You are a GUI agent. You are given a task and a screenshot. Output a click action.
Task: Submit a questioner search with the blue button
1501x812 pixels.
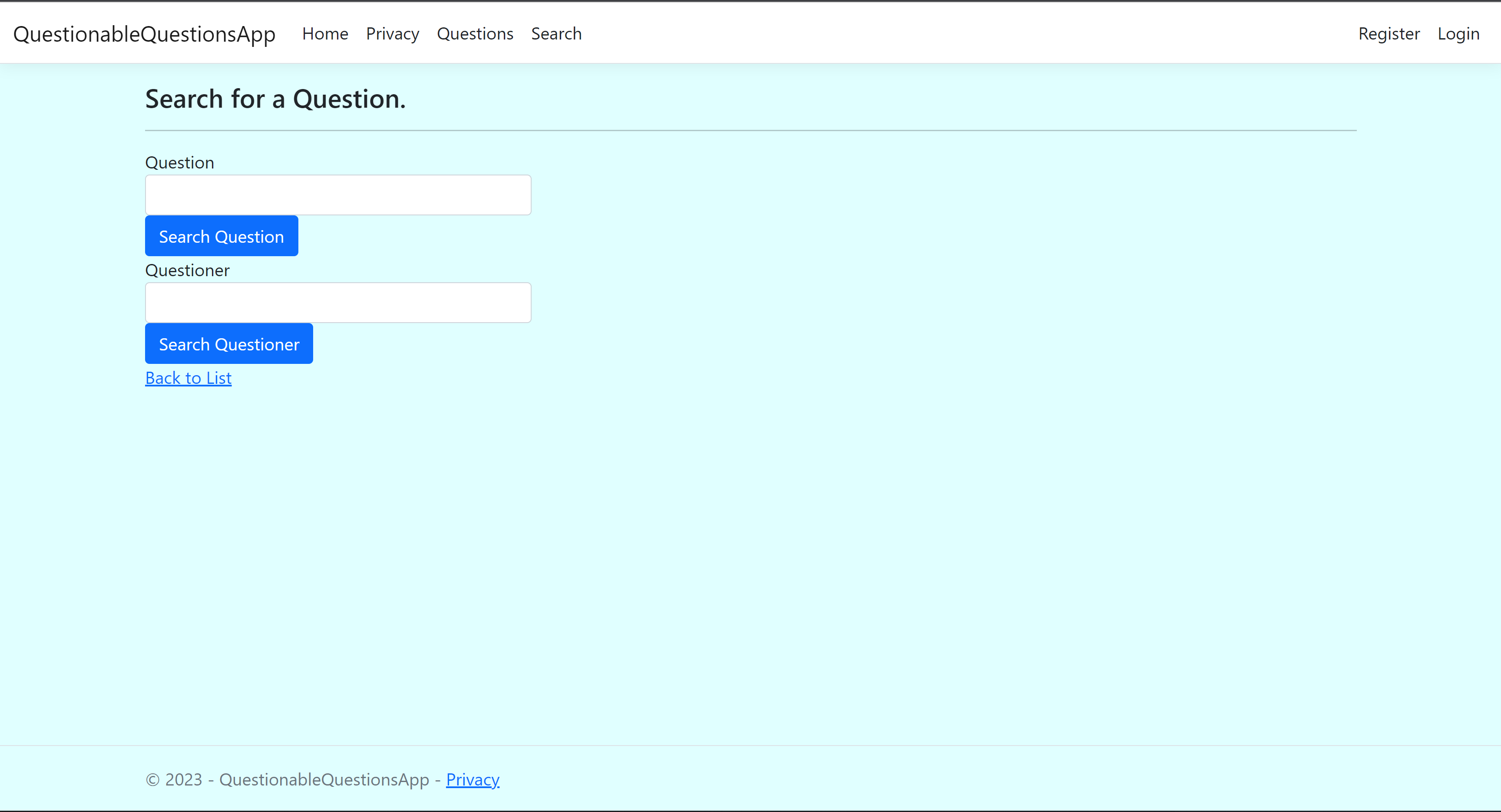click(228, 343)
